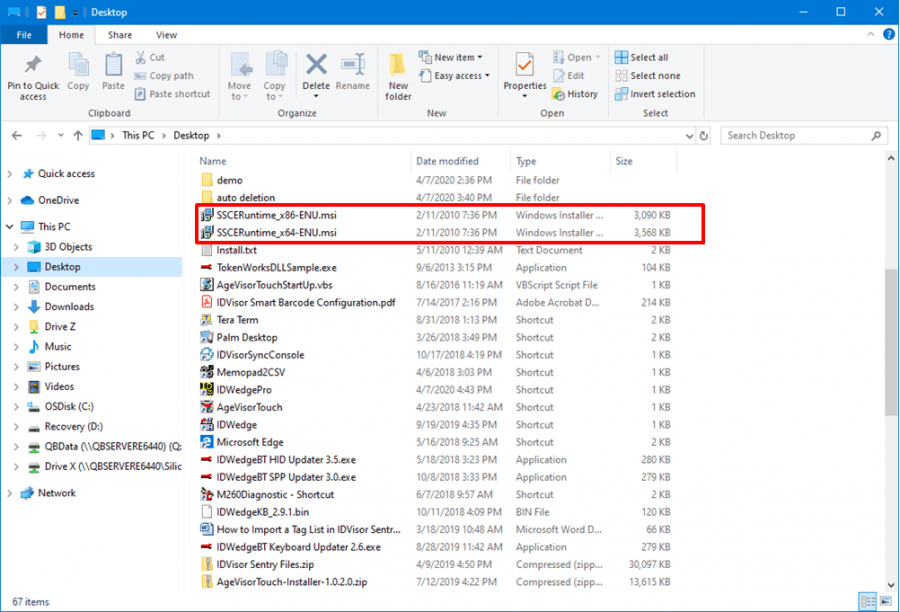The height and width of the screenshot is (612, 900).
Task: Navigate back using the Back button
Action: [x=17, y=135]
